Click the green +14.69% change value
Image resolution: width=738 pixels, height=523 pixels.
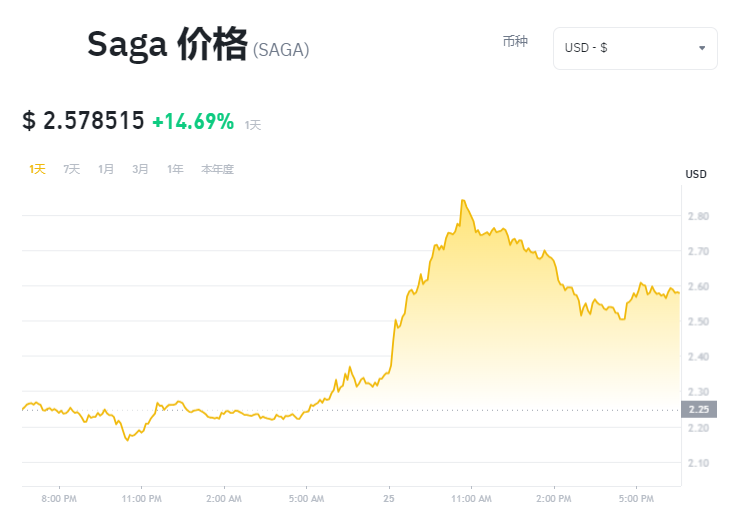[193, 122]
